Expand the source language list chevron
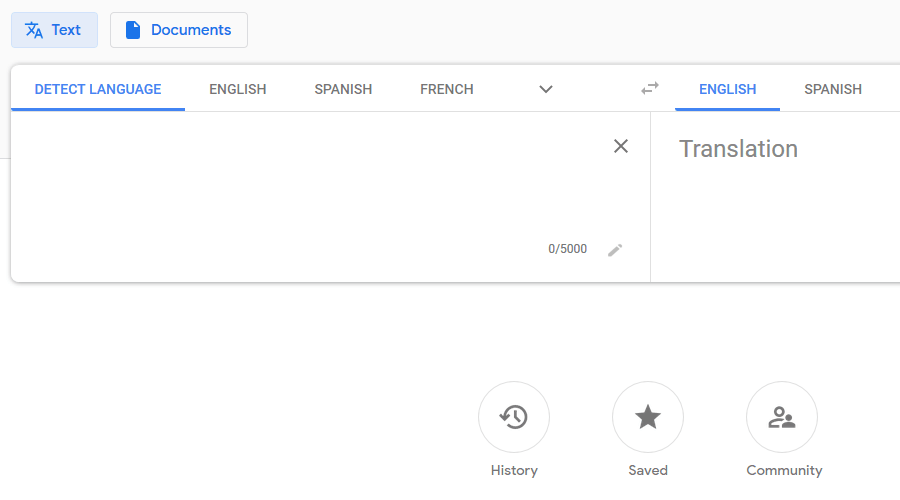The width and height of the screenshot is (900, 500). click(546, 89)
